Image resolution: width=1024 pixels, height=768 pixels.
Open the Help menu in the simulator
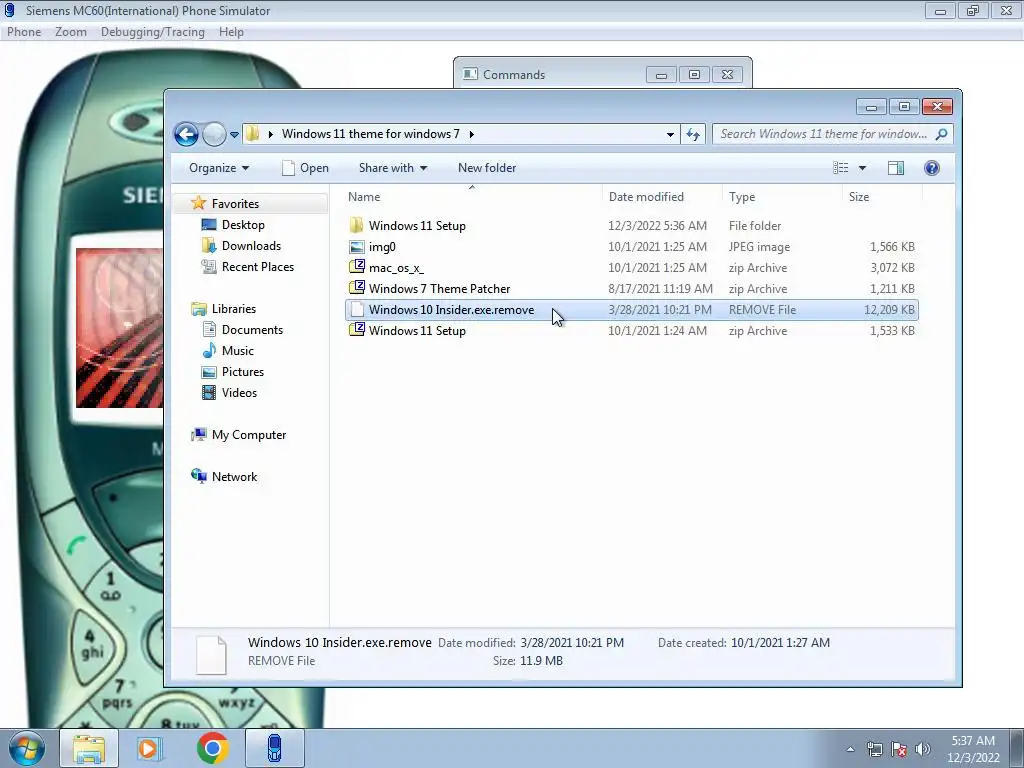point(231,32)
